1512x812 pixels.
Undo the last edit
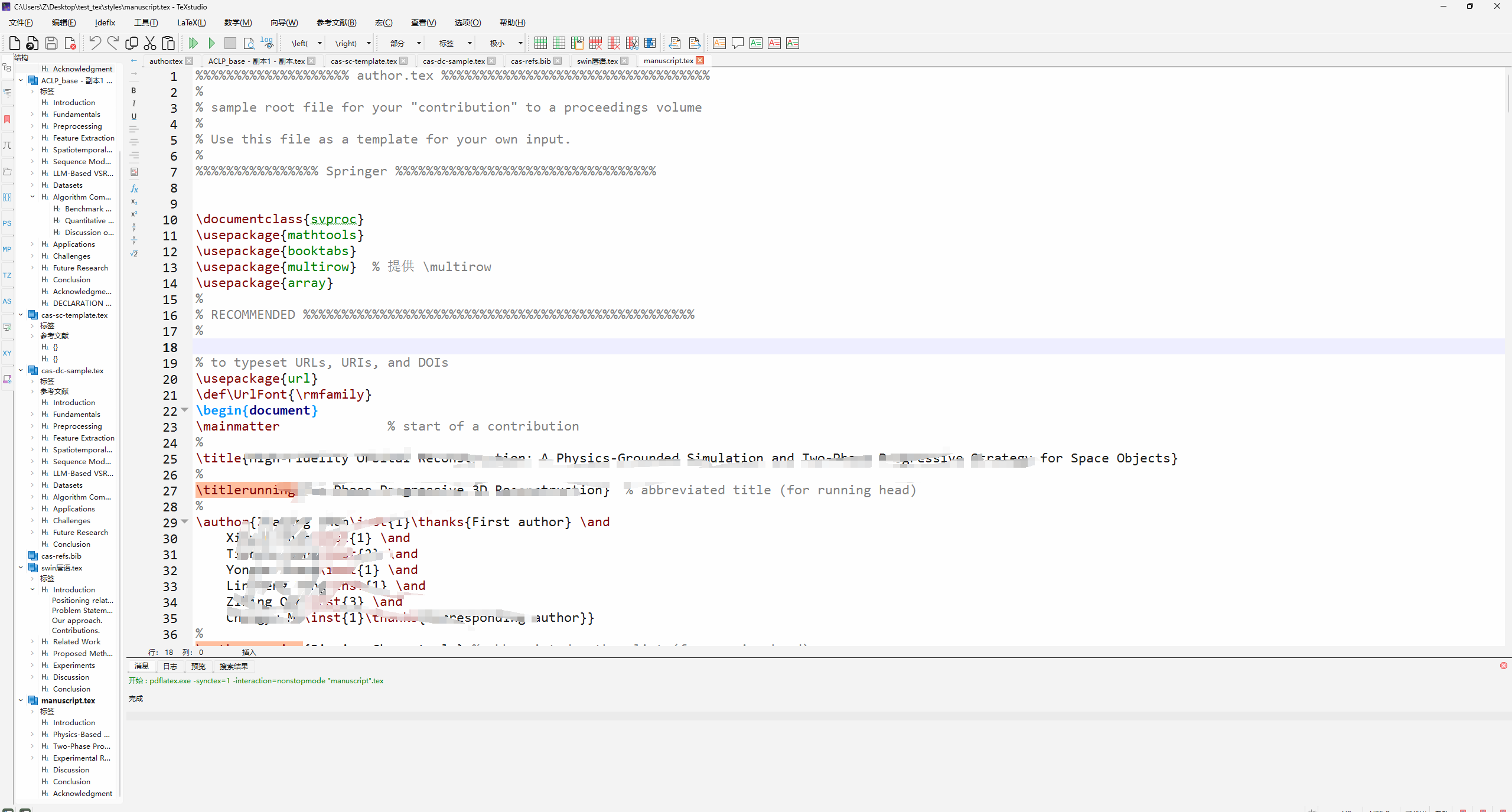[x=94, y=43]
